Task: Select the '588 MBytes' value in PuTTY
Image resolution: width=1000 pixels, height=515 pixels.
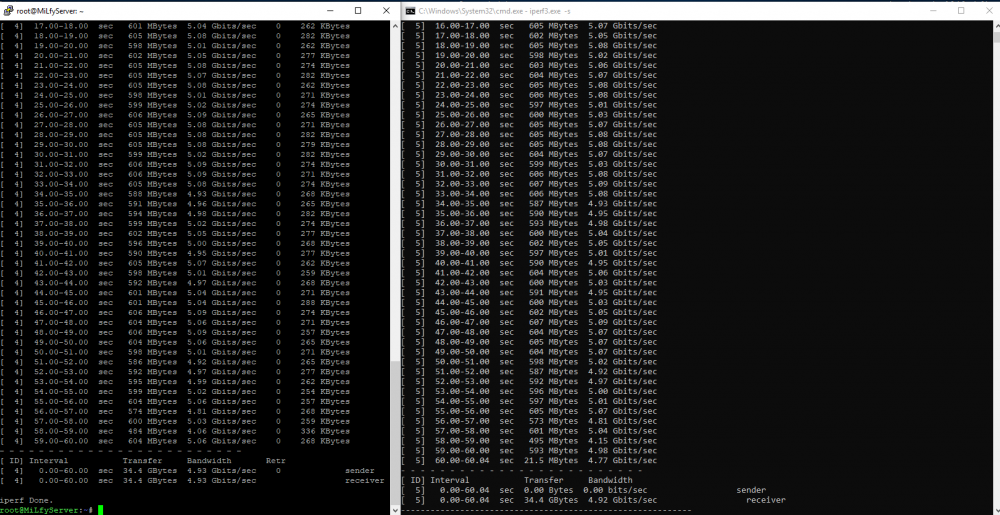Action: click(150, 194)
